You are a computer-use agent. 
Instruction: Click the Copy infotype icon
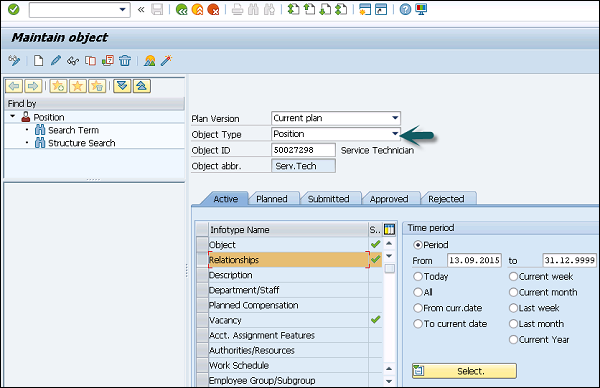coord(90,60)
